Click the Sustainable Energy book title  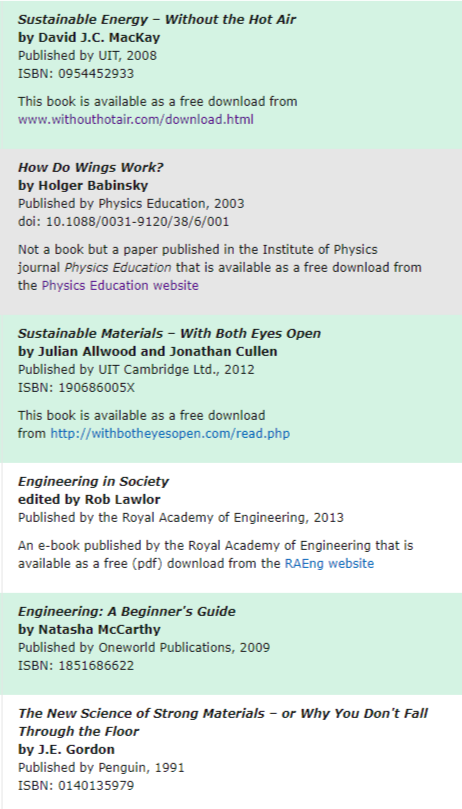pos(157,20)
